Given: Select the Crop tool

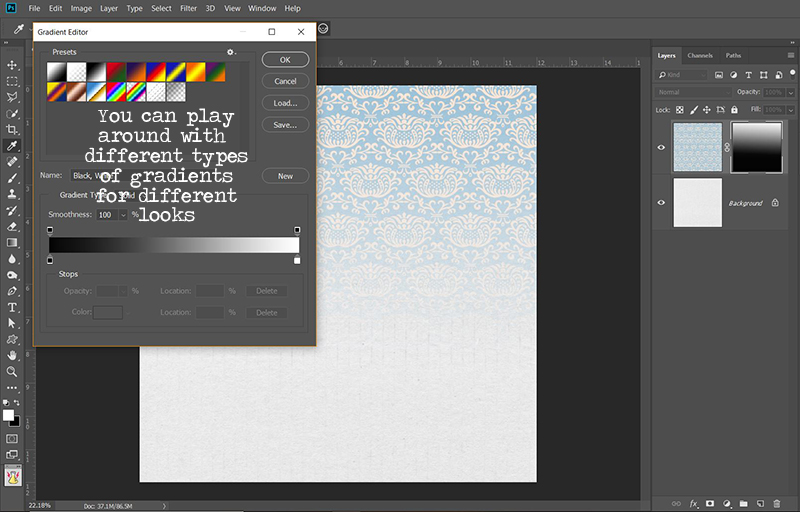Looking at the screenshot, I should click(13, 130).
